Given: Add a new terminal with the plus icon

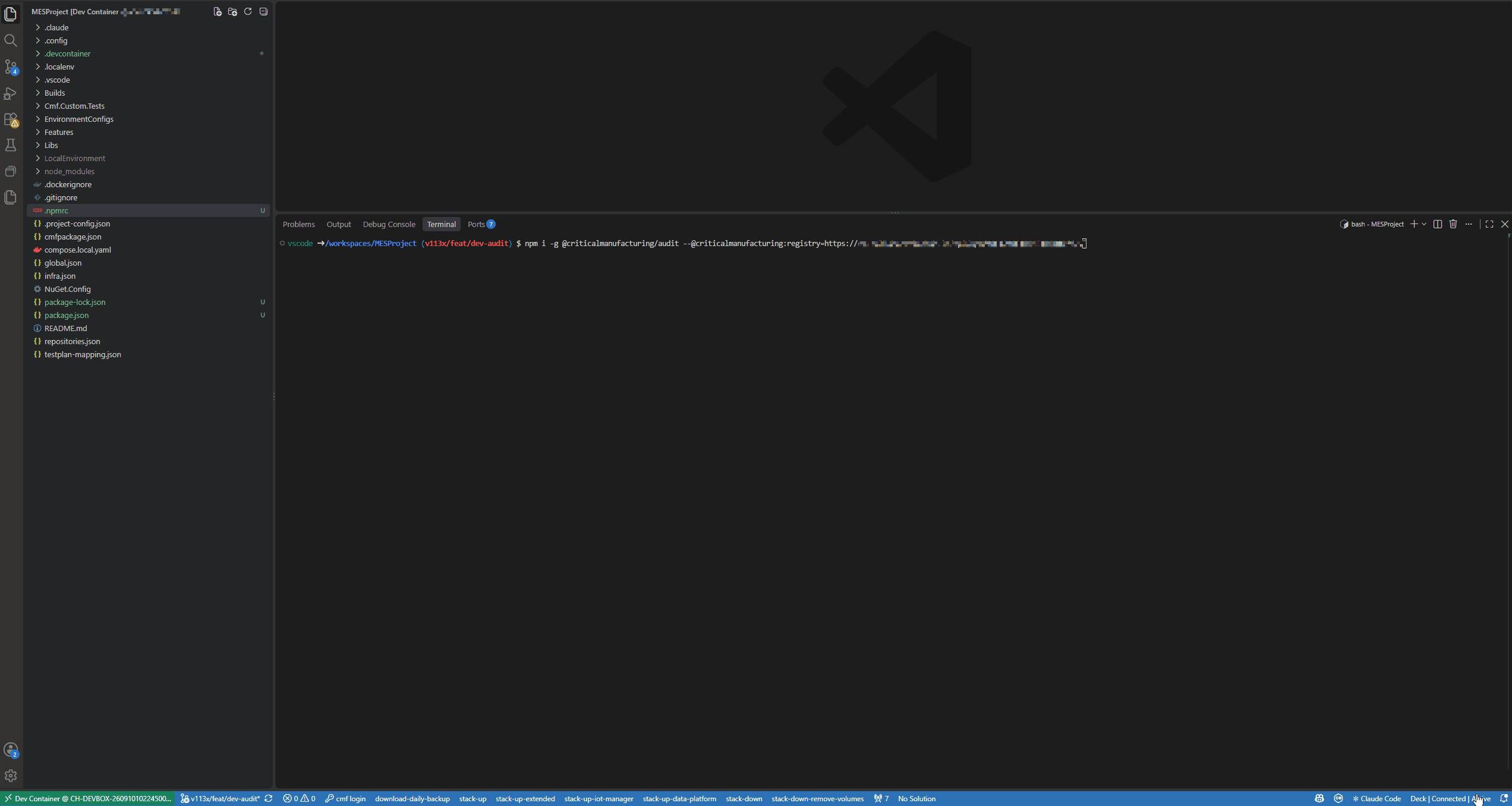Looking at the screenshot, I should 1414,224.
